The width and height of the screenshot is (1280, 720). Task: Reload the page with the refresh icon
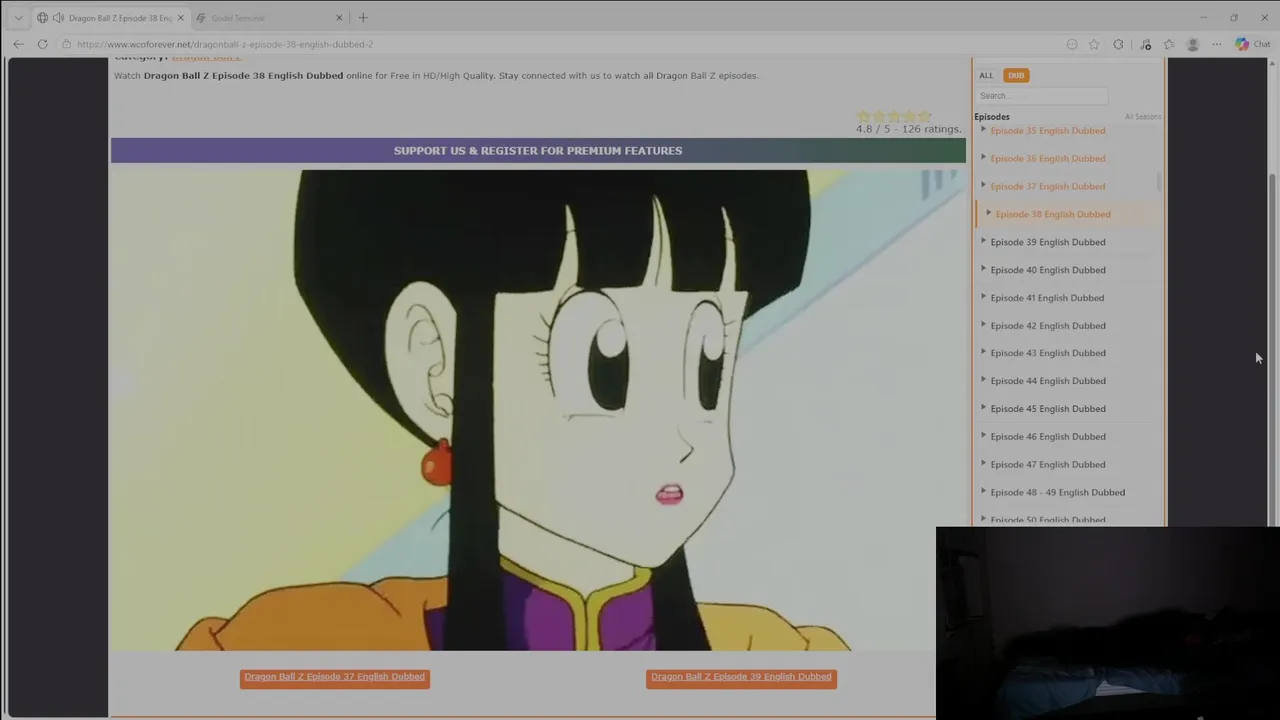(x=42, y=44)
